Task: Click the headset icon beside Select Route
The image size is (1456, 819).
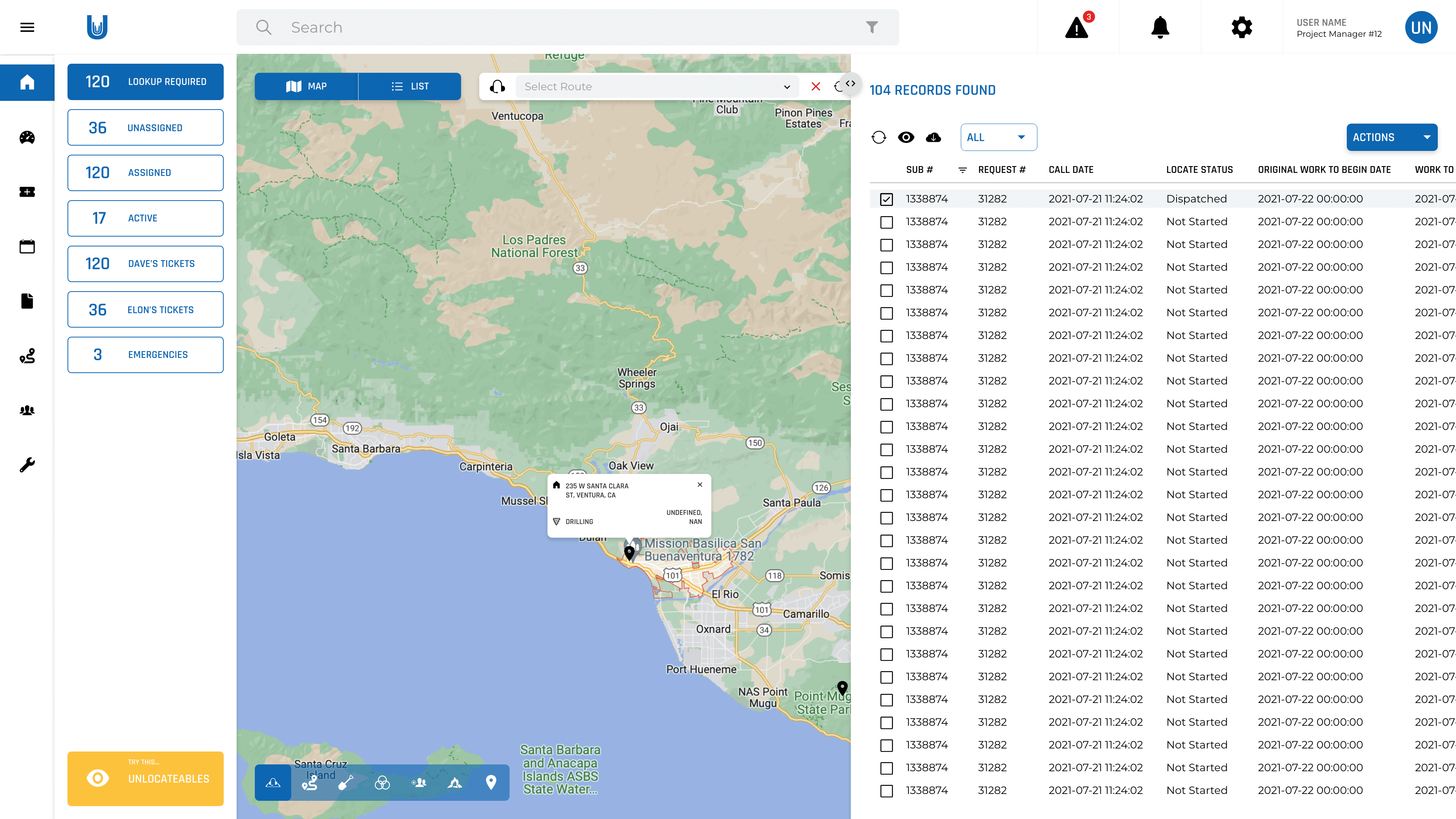Action: click(x=497, y=86)
